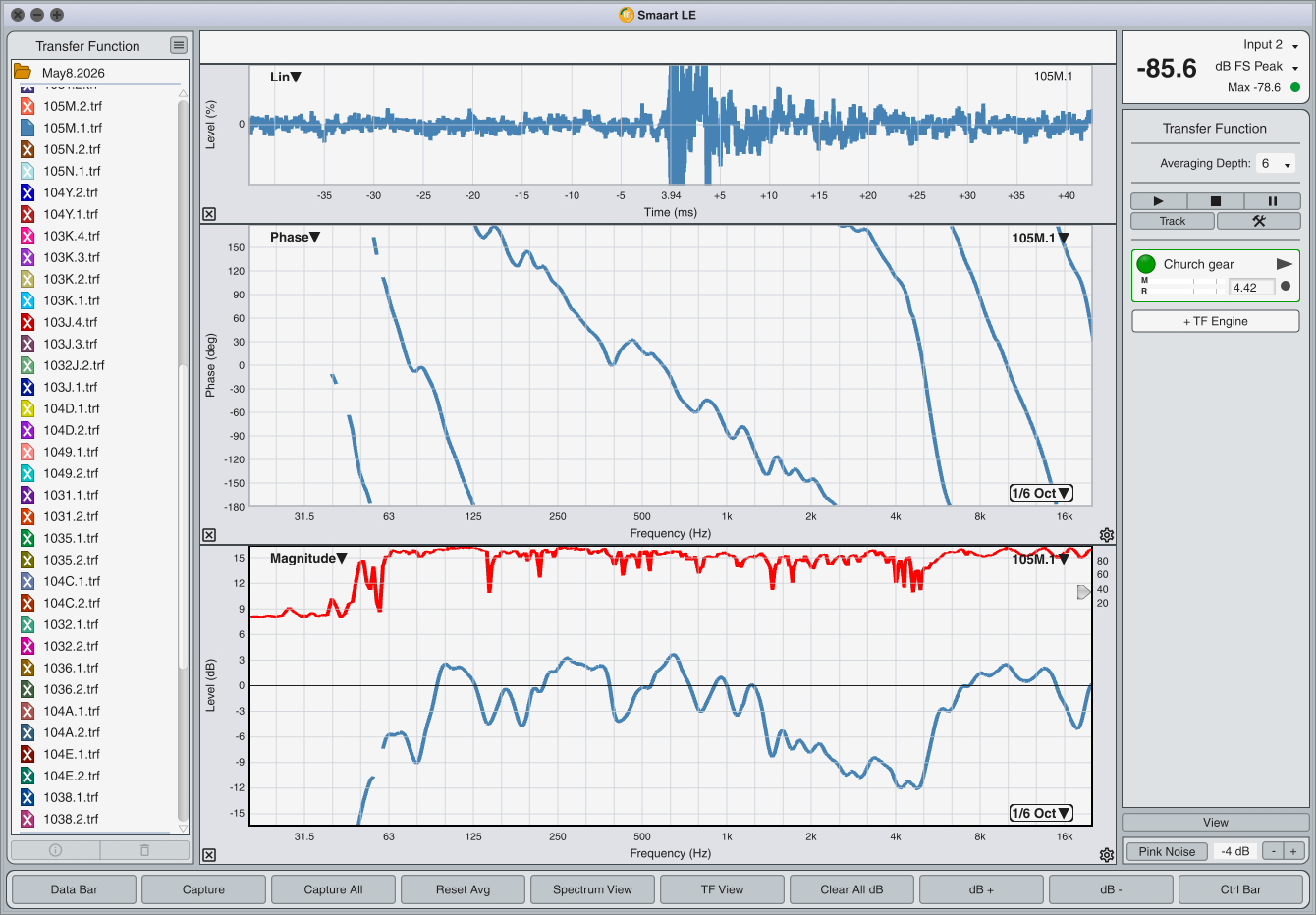Open the Phase plot settings gear
This screenshot has width=1316, height=915.
tap(1107, 535)
